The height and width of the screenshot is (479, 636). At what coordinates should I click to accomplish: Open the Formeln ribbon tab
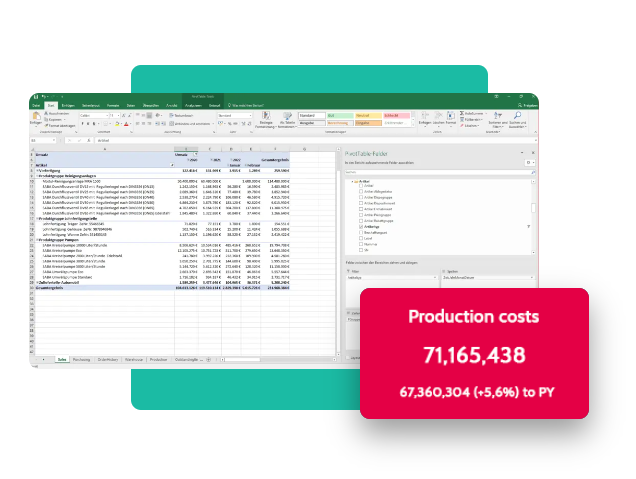pyautogui.click(x=113, y=105)
